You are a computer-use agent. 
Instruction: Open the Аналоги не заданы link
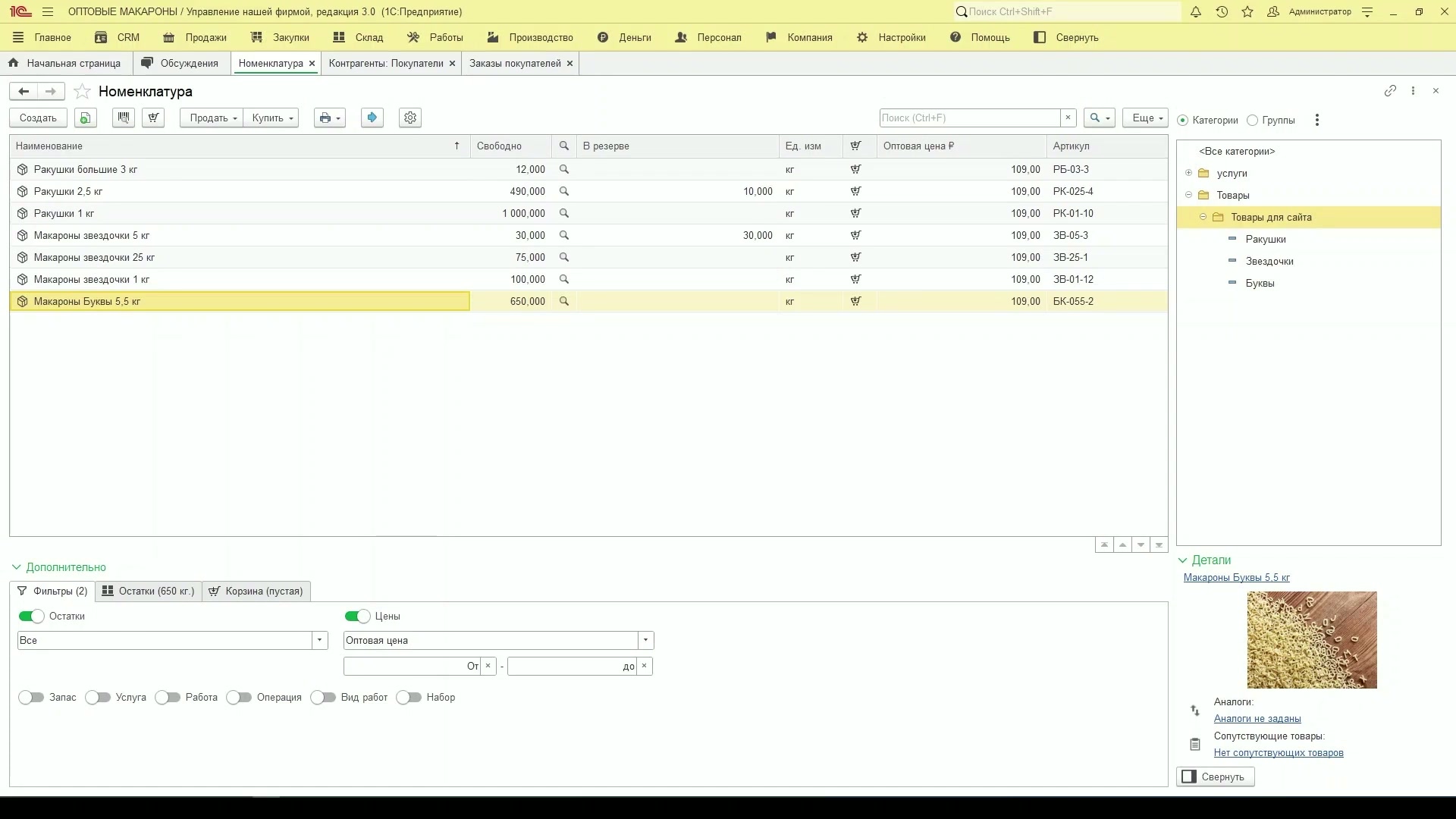[x=1257, y=719]
